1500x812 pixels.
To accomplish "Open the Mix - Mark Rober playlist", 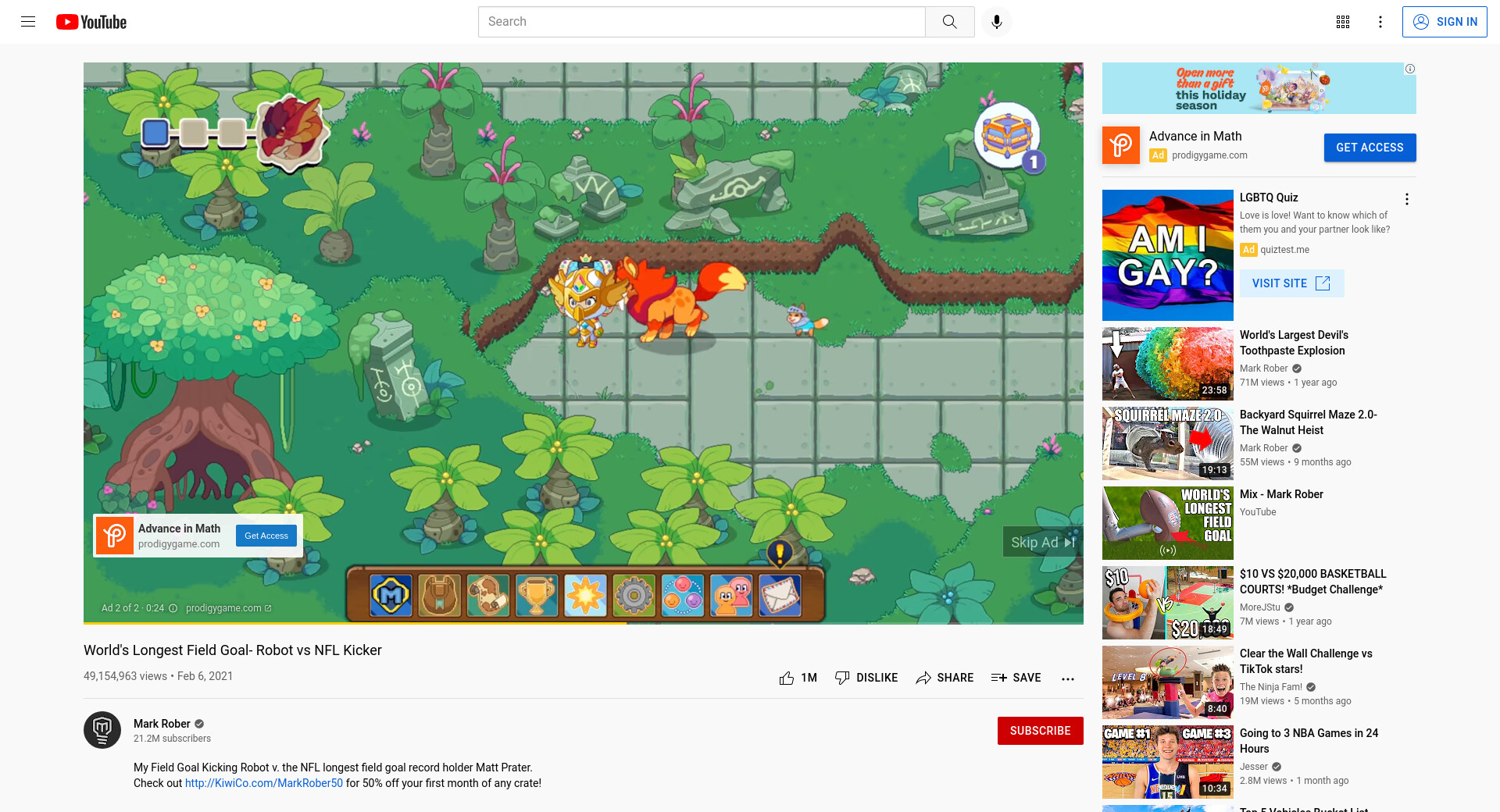I will point(1281,494).
